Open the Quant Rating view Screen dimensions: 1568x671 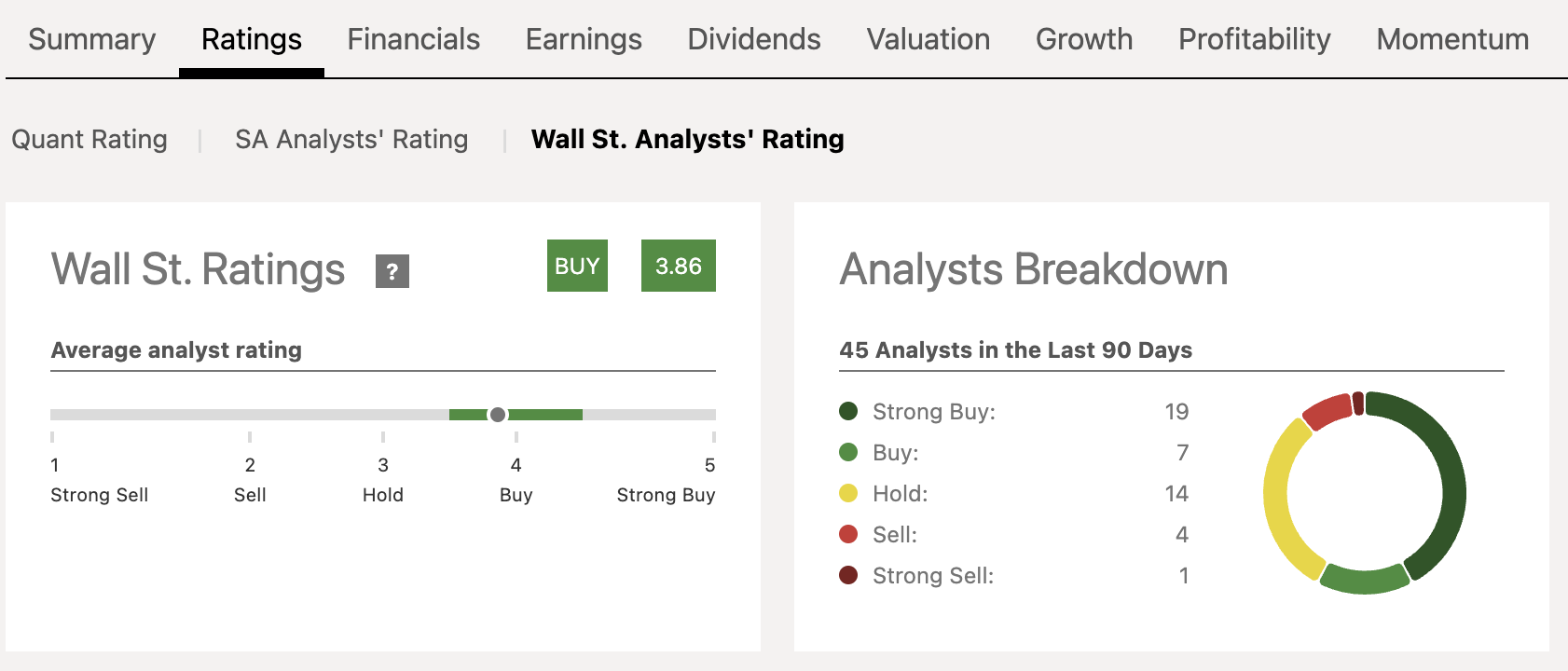[x=89, y=139]
